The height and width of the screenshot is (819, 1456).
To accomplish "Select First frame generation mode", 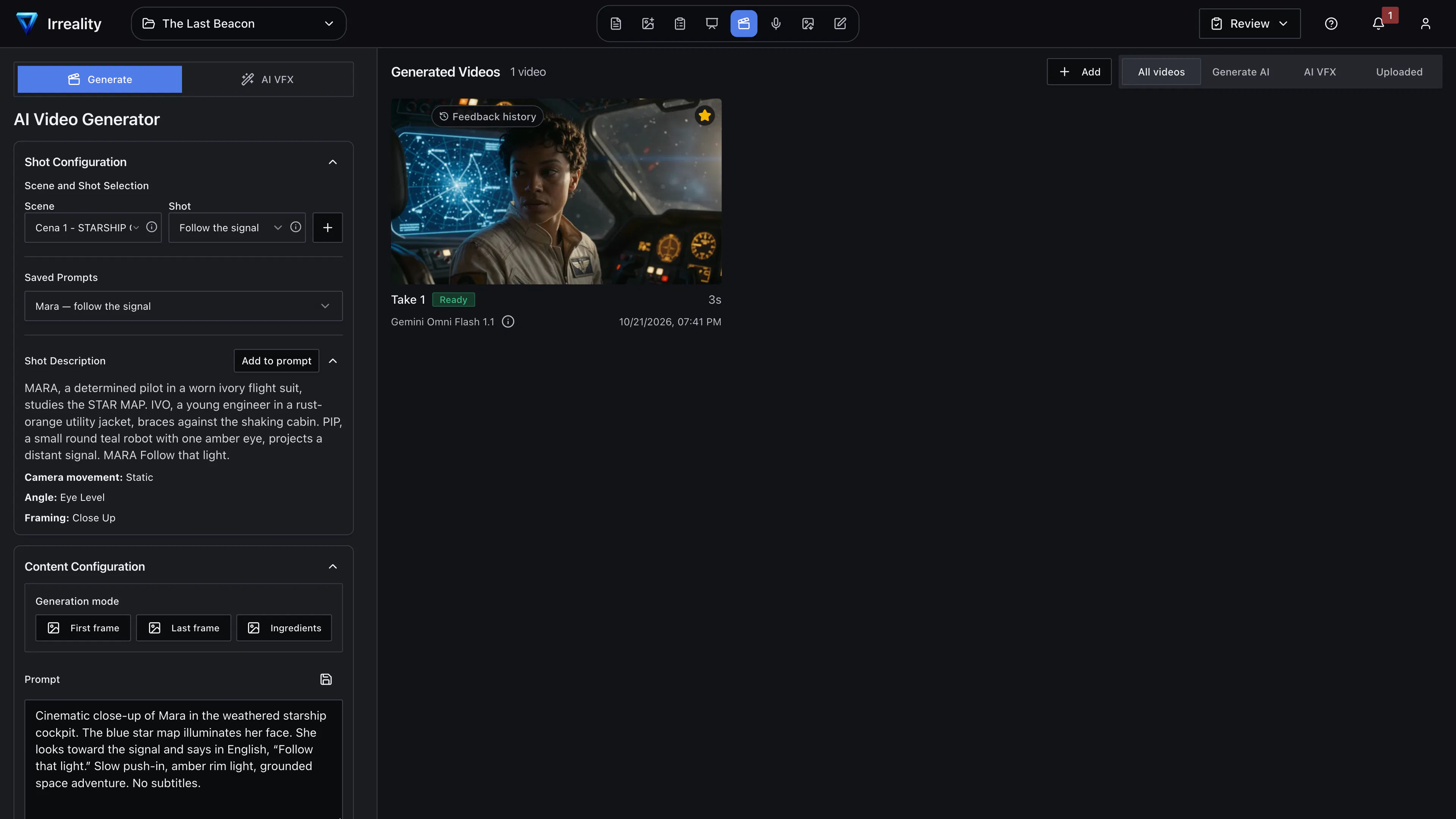I will (83, 628).
